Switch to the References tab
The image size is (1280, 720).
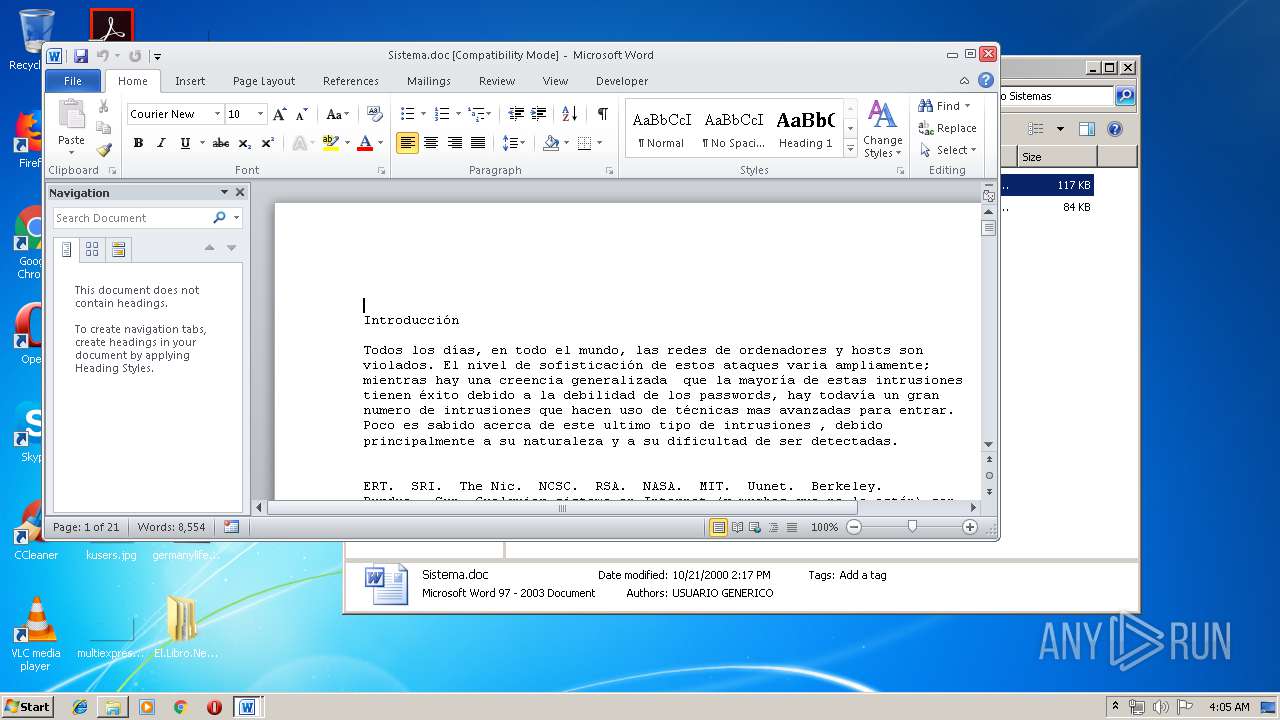[351, 81]
